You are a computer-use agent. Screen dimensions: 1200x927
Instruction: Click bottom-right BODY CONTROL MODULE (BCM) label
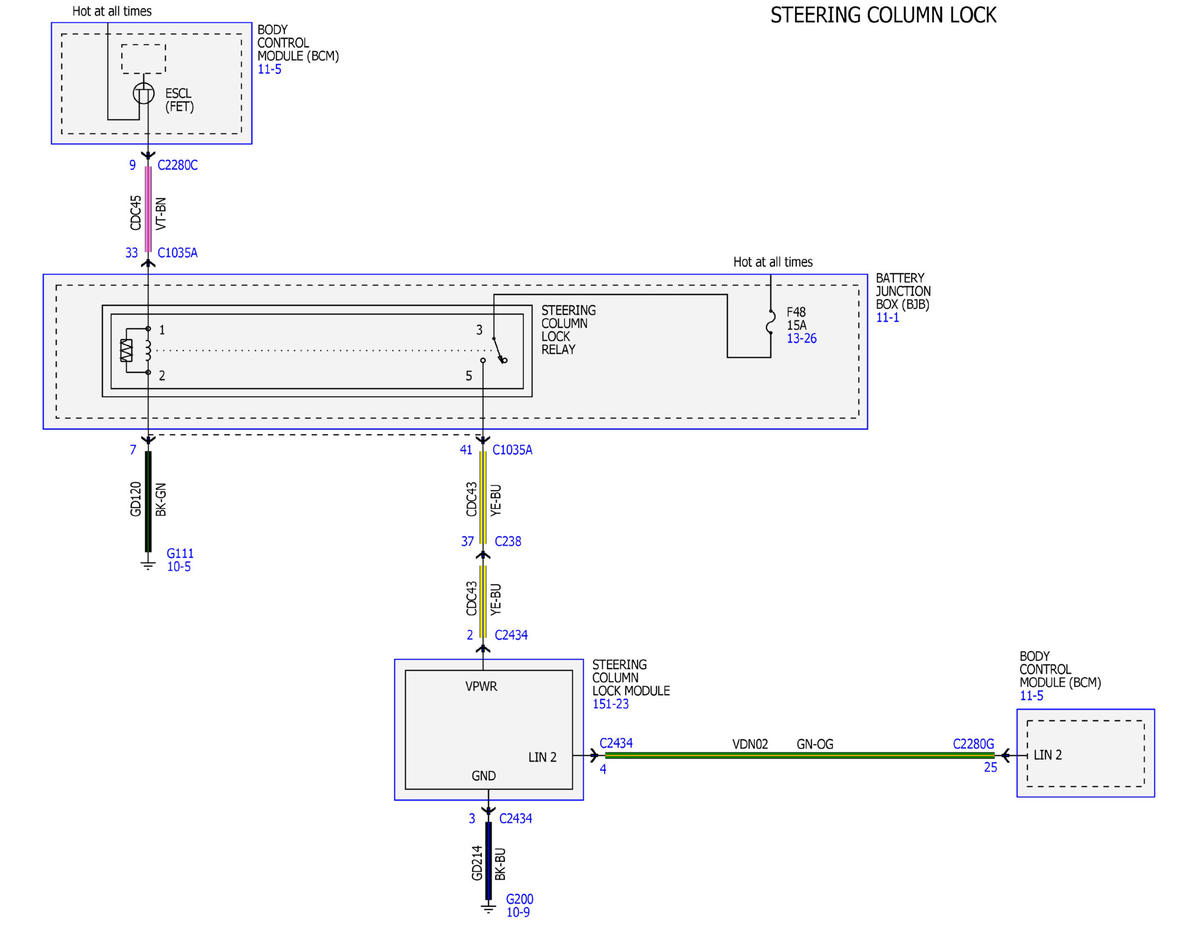(1060, 670)
